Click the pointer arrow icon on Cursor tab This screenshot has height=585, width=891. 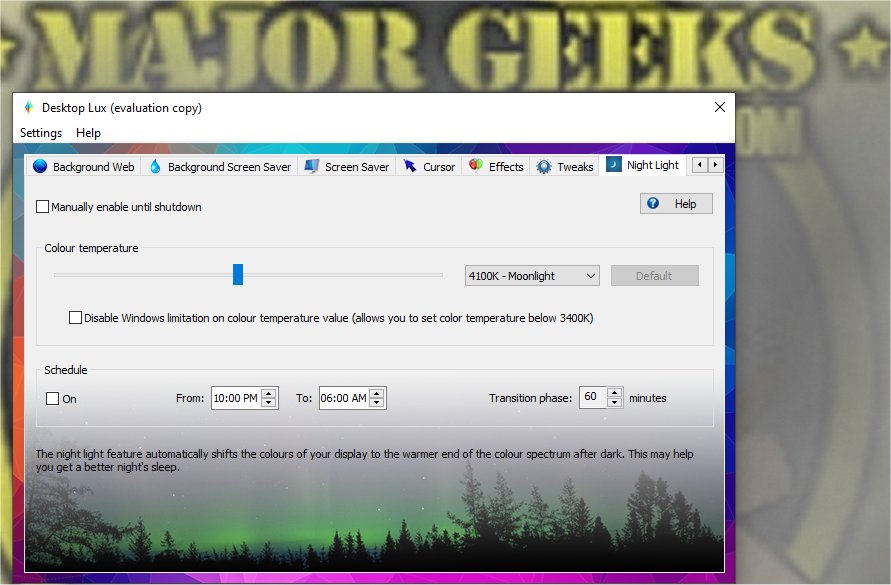410,166
